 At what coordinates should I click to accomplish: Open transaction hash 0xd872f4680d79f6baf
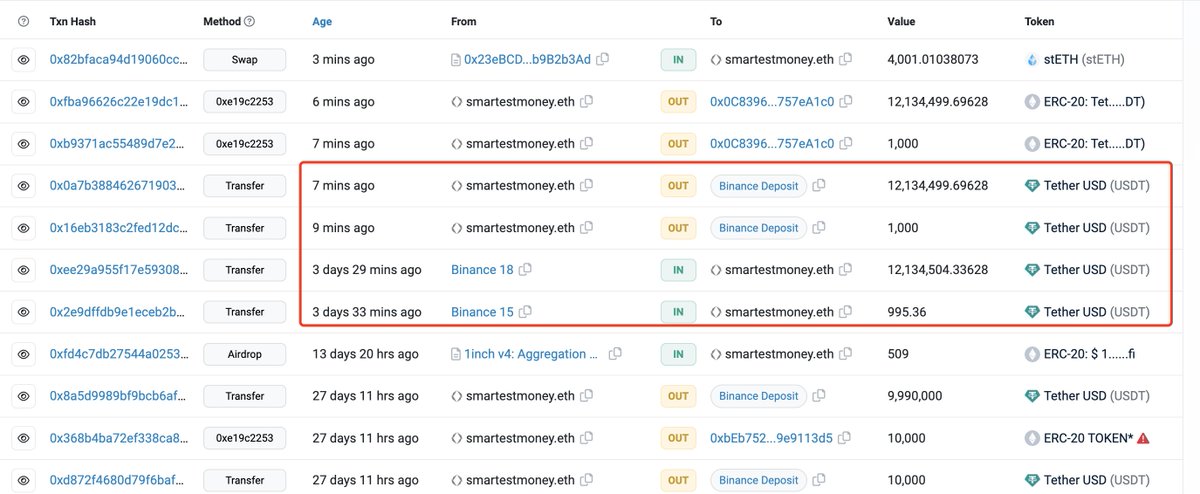click(118, 480)
